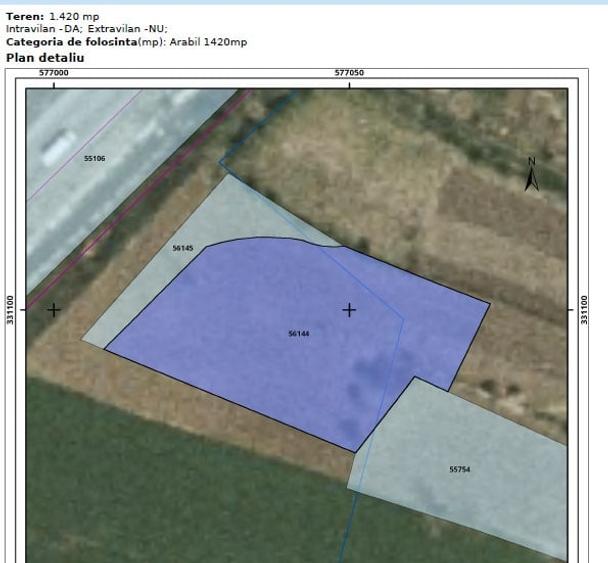Click the north arrow symbol
Viewport: 608px width, 563px height.
(532, 174)
